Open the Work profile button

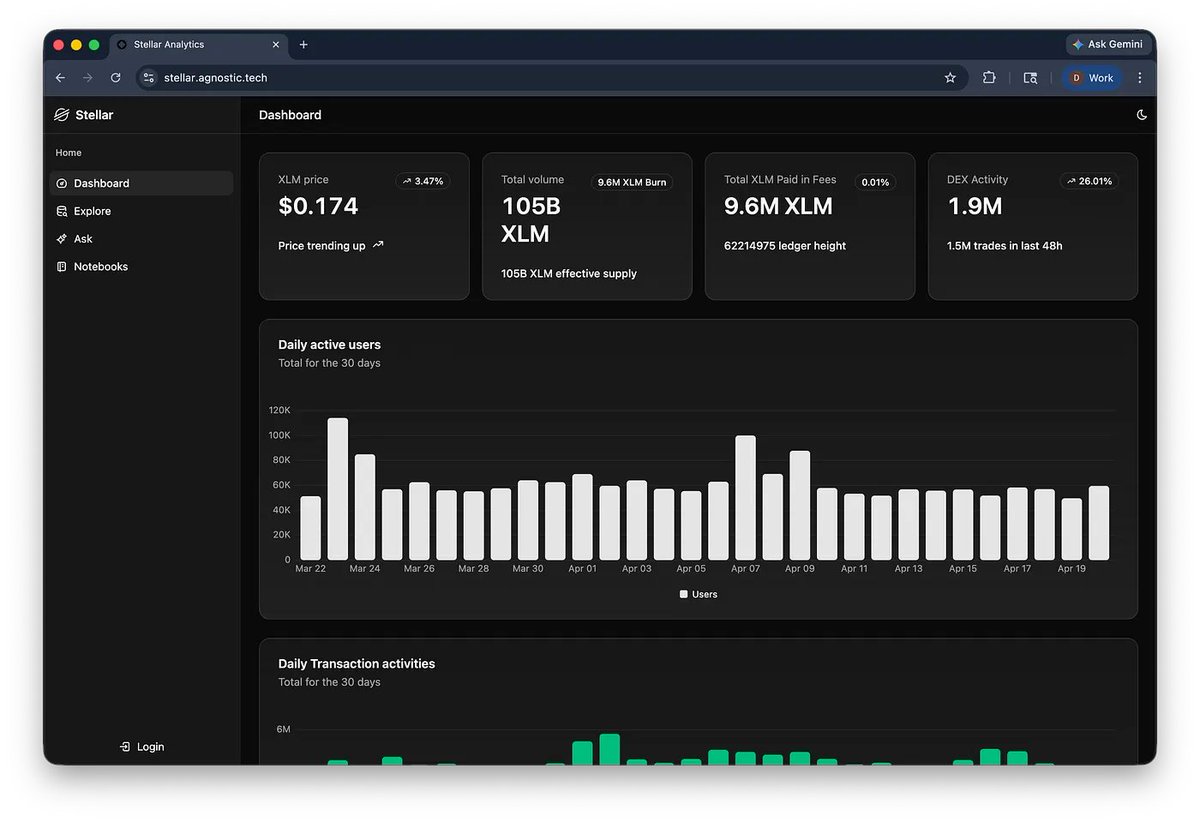click(1092, 78)
